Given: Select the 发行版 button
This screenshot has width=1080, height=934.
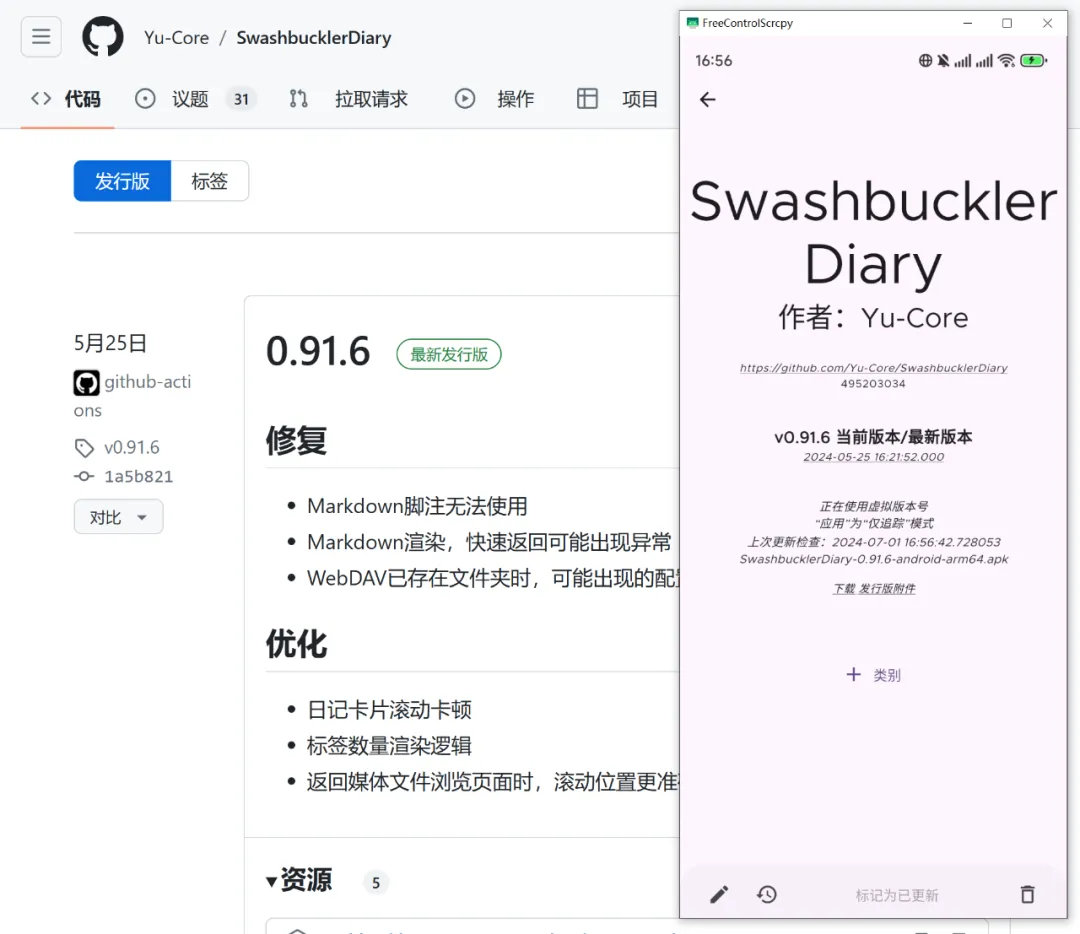Looking at the screenshot, I should click(x=122, y=181).
